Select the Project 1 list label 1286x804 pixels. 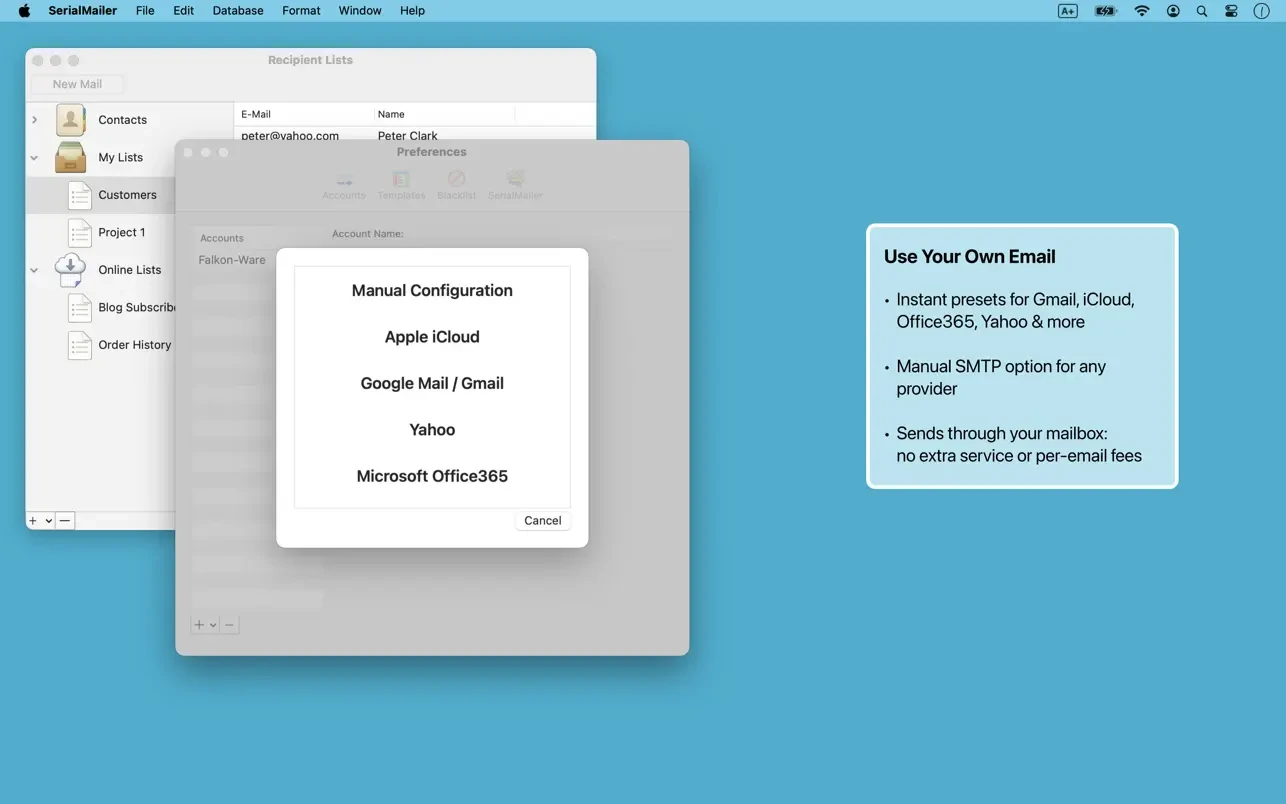pos(122,232)
